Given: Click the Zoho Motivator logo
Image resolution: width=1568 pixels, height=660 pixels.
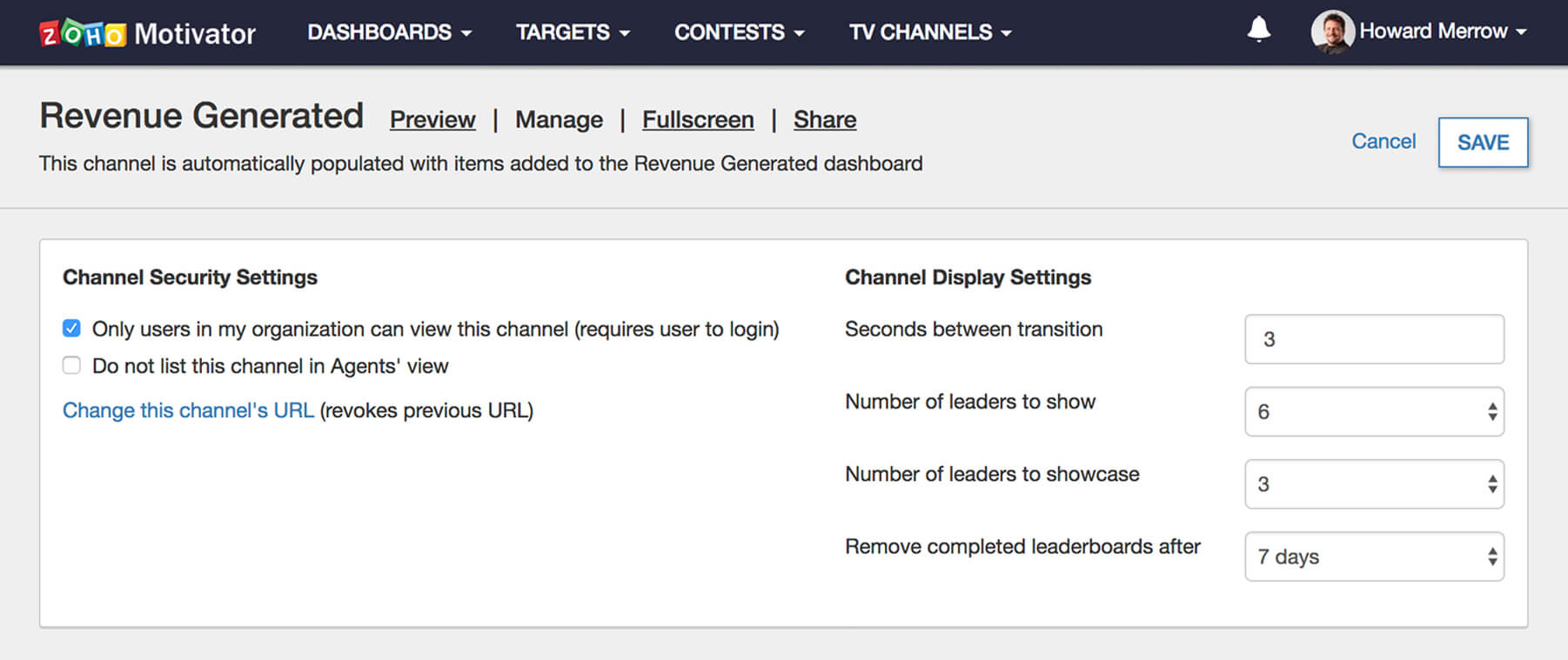Looking at the screenshot, I should coord(147,33).
